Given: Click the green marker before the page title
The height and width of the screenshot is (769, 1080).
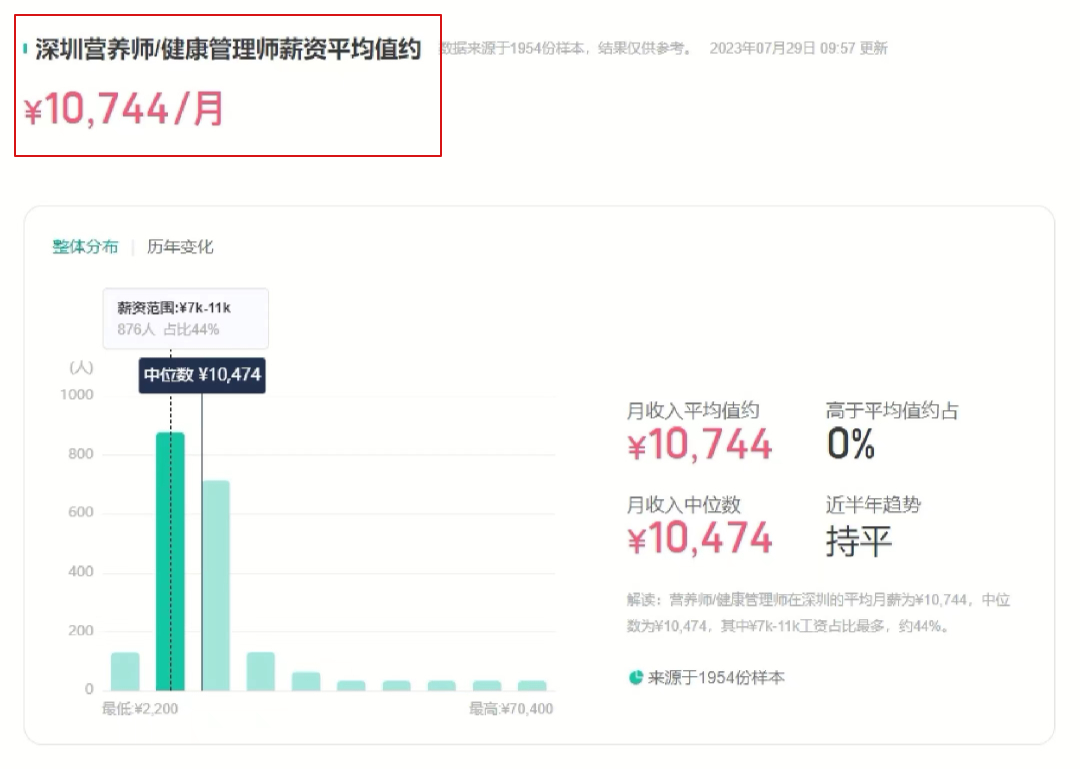Looking at the screenshot, I should click(25, 49).
